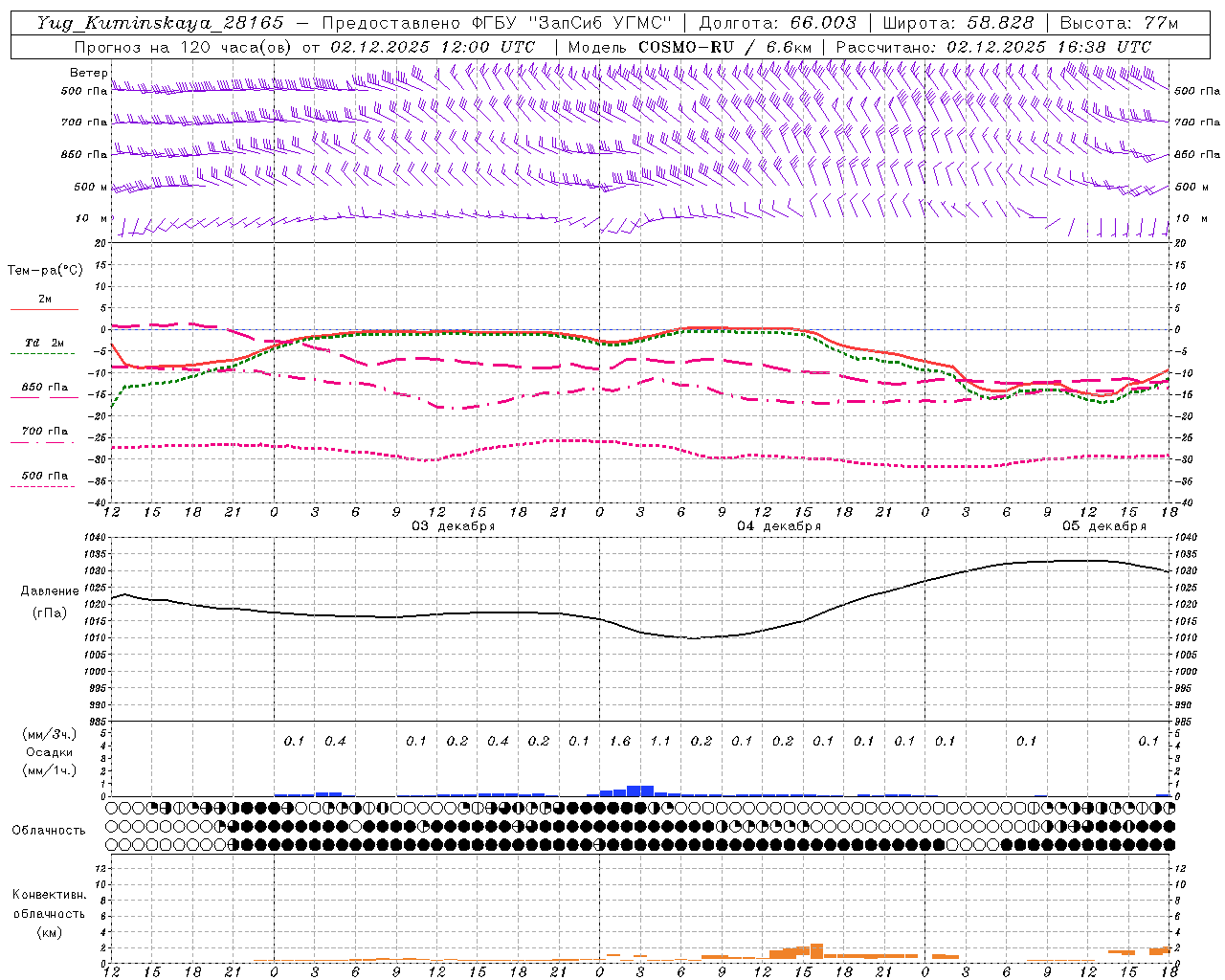Click the solid red line sample under "2м" legend
This screenshot has width=1225, height=980.
44,309
